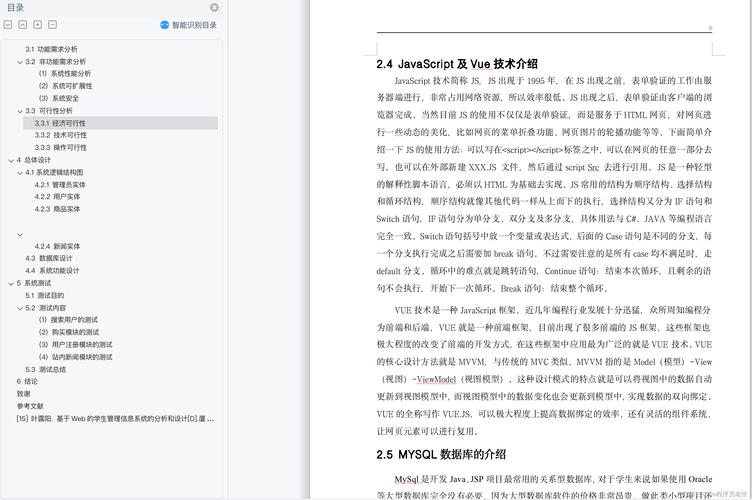Navigate to 5 系统测试 chapter
The image size is (752, 500).
pyautogui.click(x=34, y=283)
